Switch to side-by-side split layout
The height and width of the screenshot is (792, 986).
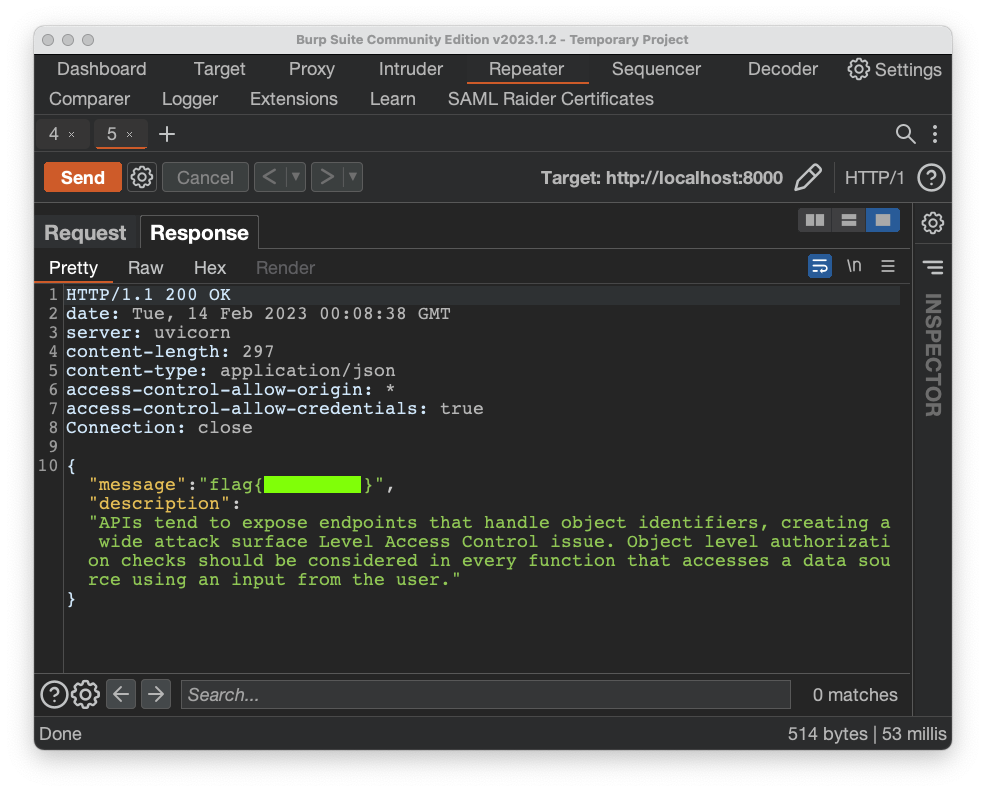tap(815, 220)
